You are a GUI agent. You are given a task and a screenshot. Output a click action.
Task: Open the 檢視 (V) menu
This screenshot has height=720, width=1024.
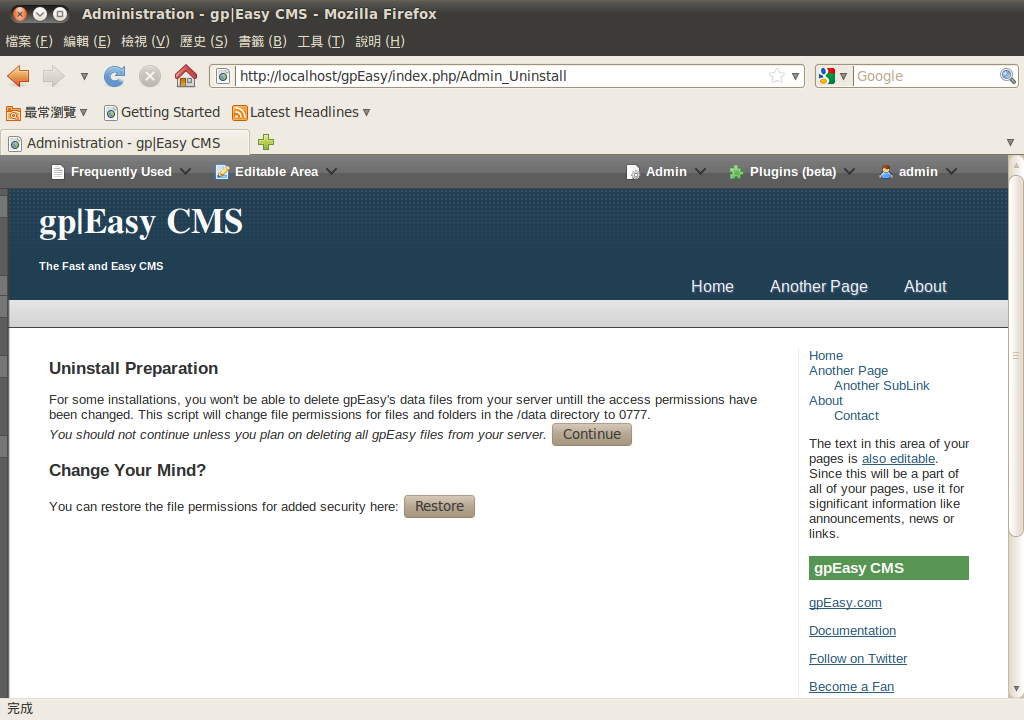tap(145, 42)
